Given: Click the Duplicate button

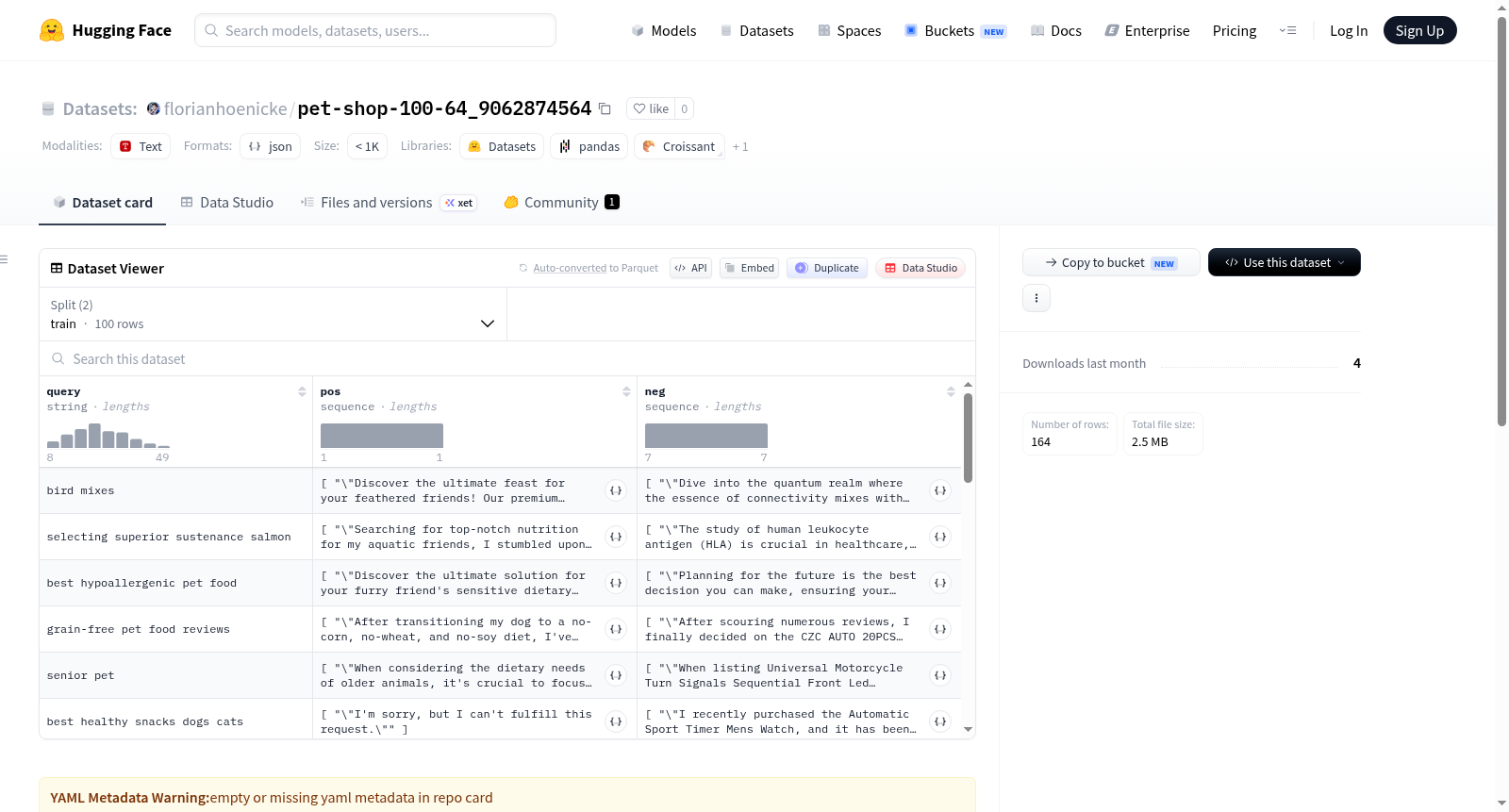Looking at the screenshot, I should 827,268.
